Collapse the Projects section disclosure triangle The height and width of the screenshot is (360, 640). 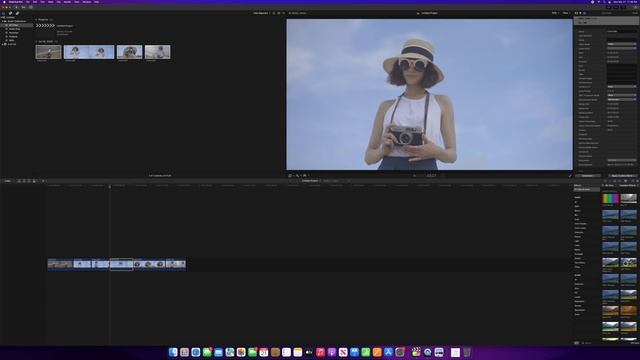click(36, 20)
